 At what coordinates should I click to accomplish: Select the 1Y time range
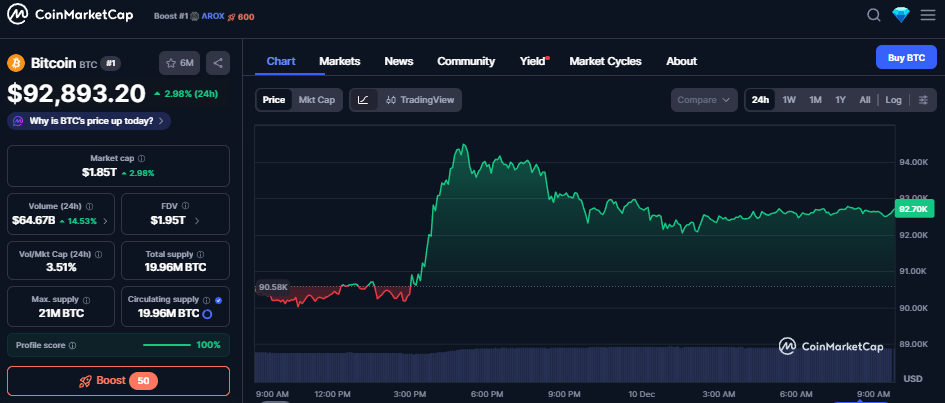coord(840,100)
